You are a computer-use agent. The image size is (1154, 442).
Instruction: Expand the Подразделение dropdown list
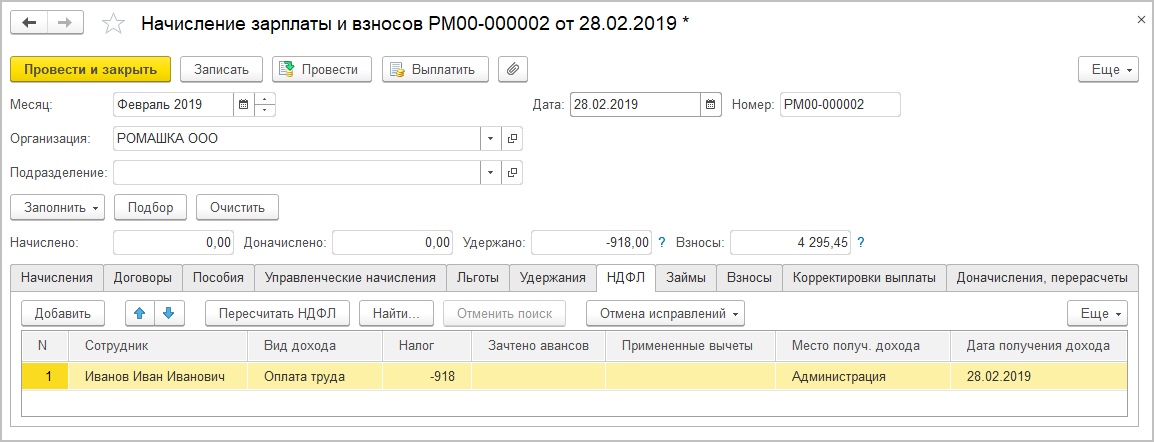tap(490, 172)
